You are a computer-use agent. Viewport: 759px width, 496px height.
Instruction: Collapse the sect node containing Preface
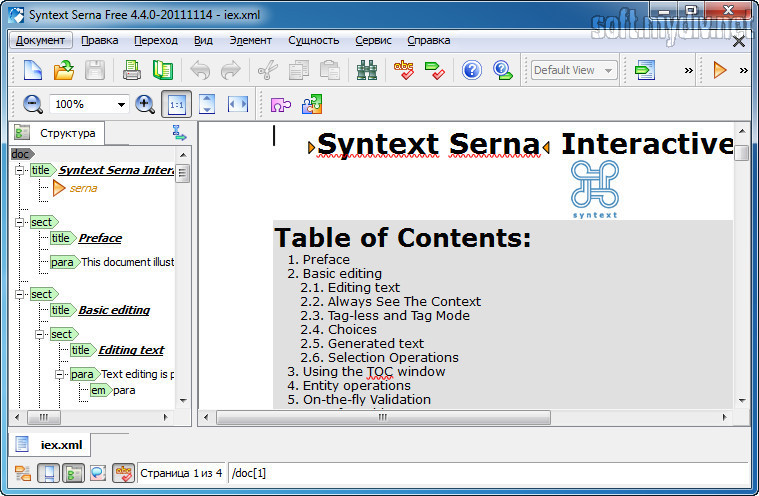[x=19, y=222]
